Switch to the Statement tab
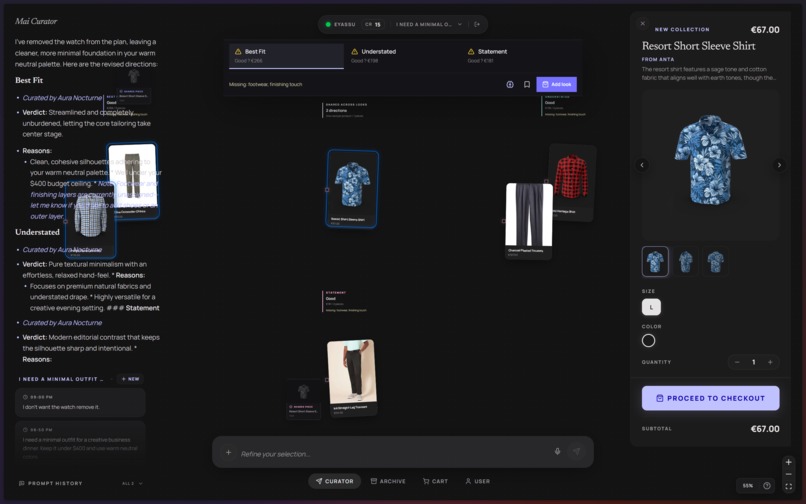Screen dimensions: 806x504 tap(519, 56)
